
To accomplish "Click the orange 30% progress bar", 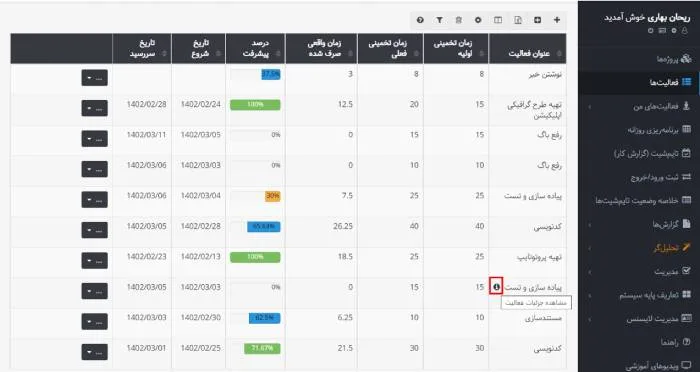I will tap(273, 196).
